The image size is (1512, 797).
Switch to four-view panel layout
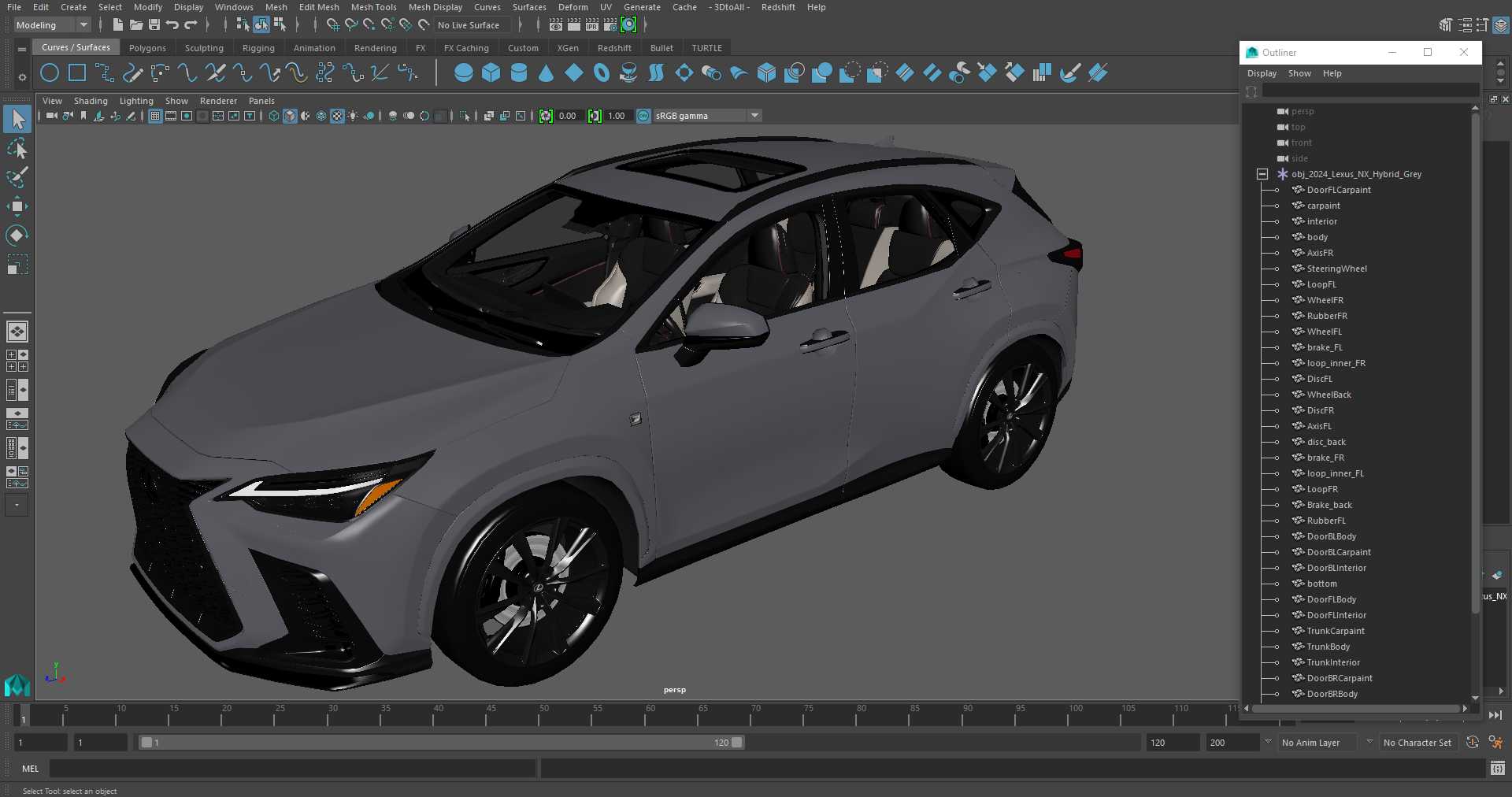pos(17,361)
